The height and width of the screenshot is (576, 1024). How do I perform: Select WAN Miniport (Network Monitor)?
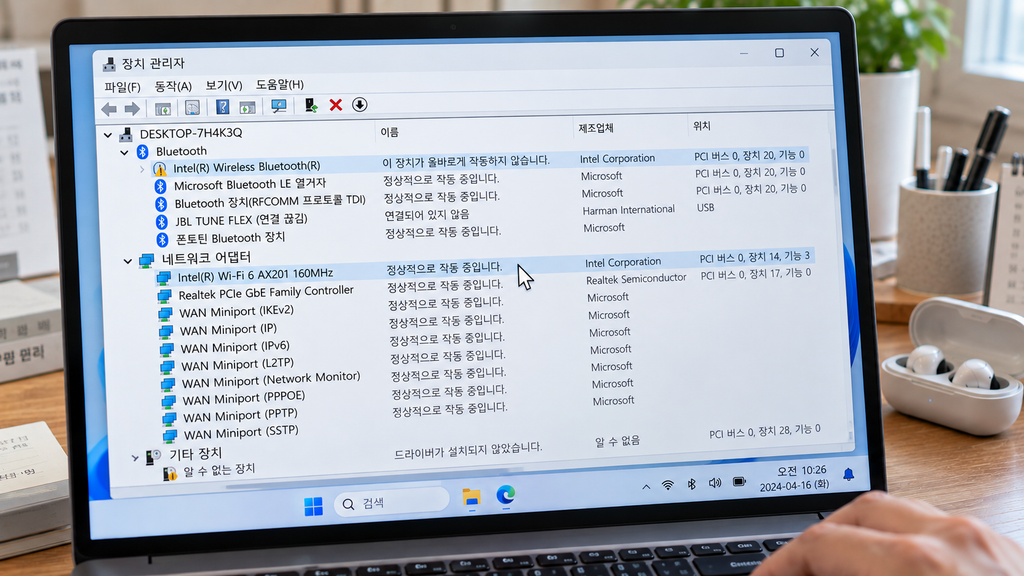coord(271,380)
